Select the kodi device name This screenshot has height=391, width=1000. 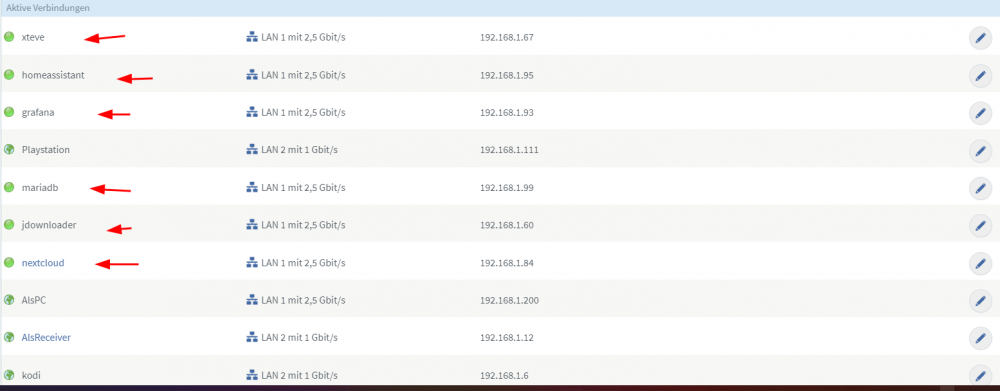pos(31,375)
